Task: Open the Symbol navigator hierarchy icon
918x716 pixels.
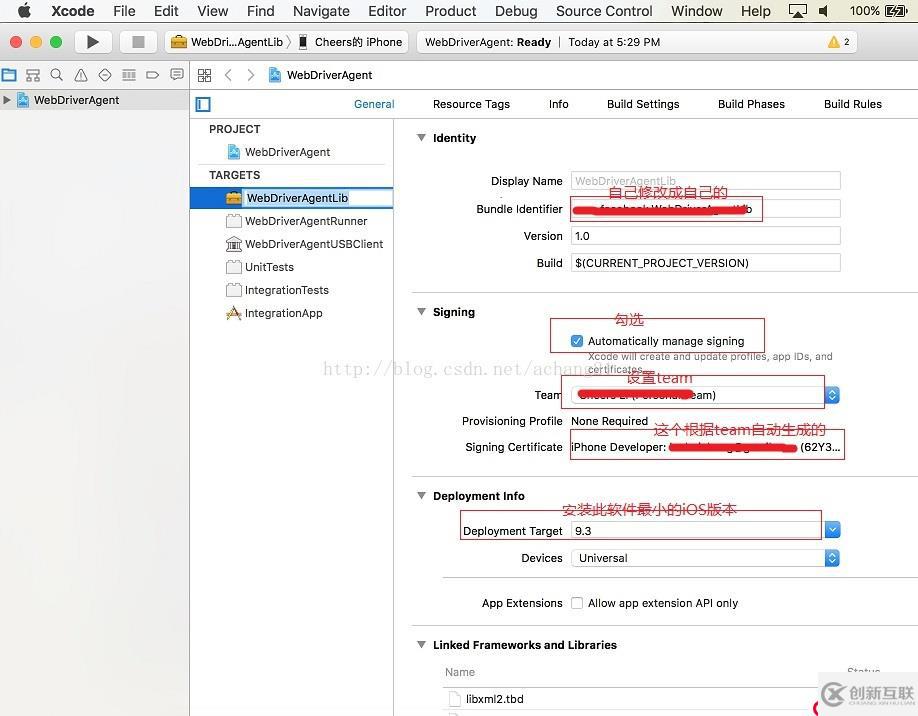Action: click(33, 75)
